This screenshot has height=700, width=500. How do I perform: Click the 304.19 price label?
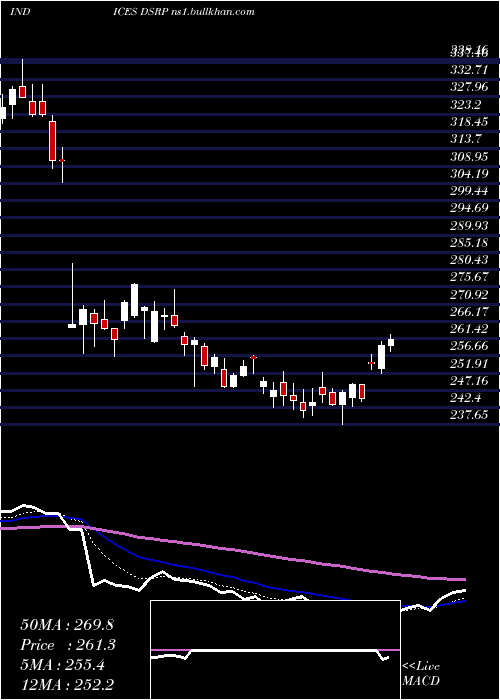click(x=470, y=174)
